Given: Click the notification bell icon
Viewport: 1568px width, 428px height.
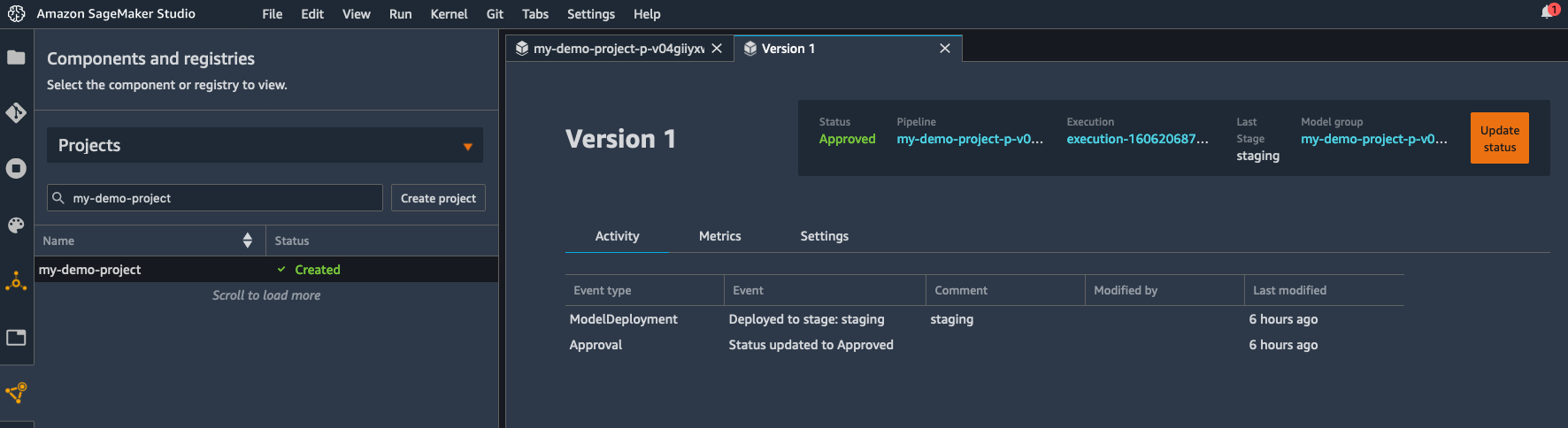Looking at the screenshot, I should (1549, 12).
